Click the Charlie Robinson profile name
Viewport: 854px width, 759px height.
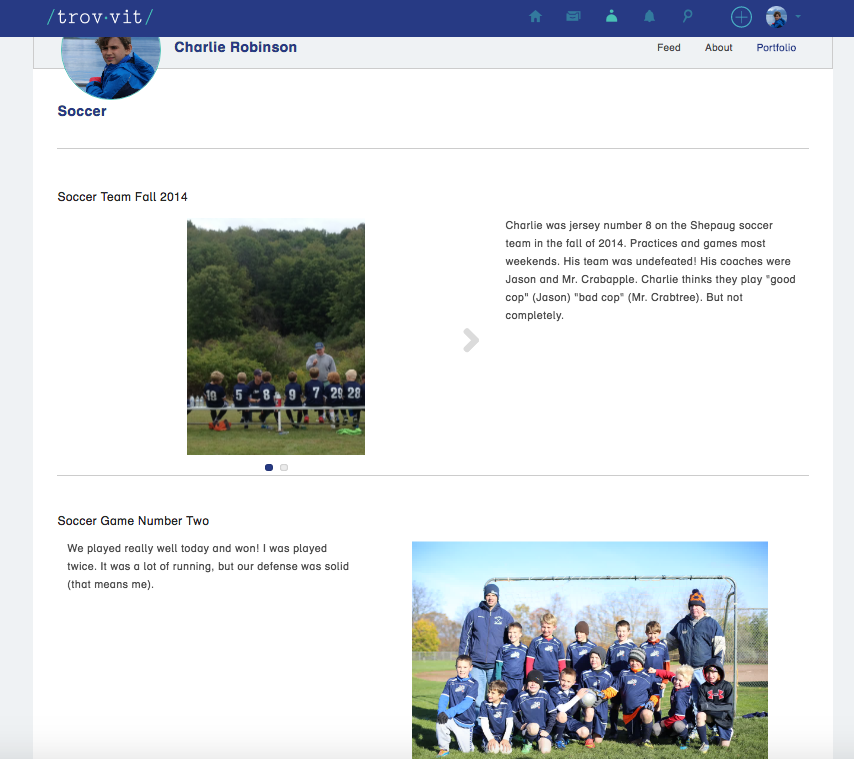click(x=235, y=47)
